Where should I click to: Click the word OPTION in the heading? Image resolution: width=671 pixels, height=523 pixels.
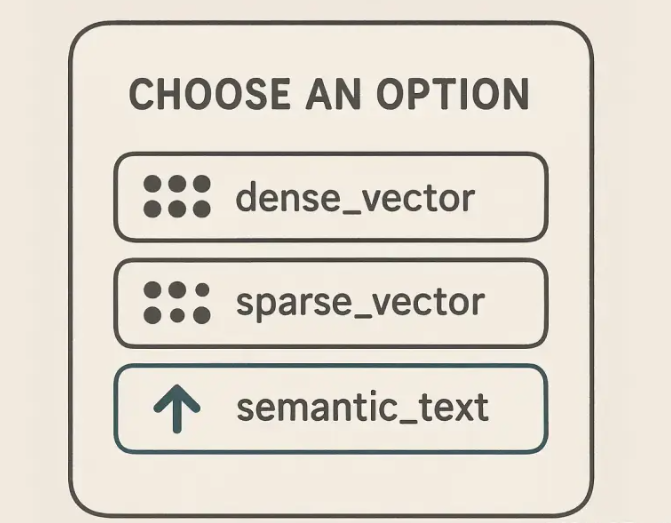point(453,94)
